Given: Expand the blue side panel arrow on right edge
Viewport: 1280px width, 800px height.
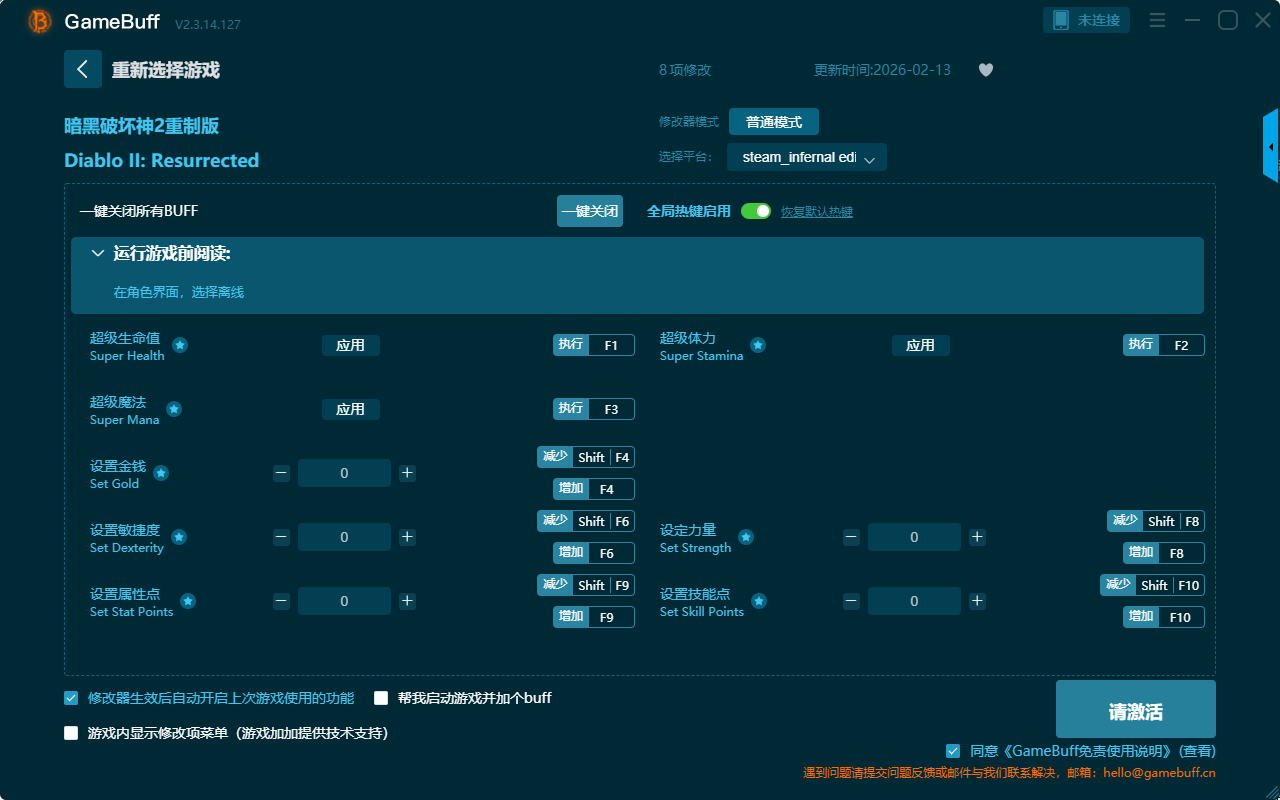Looking at the screenshot, I should [x=1271, y=147].
